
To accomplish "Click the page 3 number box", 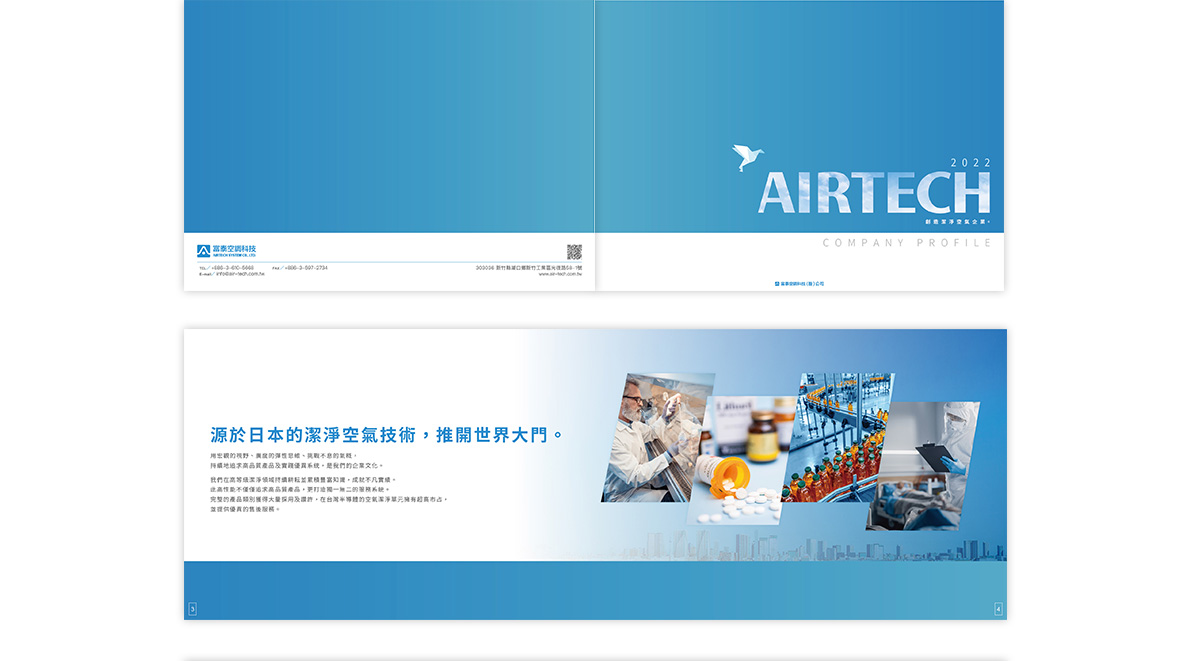I will [192, 609].
